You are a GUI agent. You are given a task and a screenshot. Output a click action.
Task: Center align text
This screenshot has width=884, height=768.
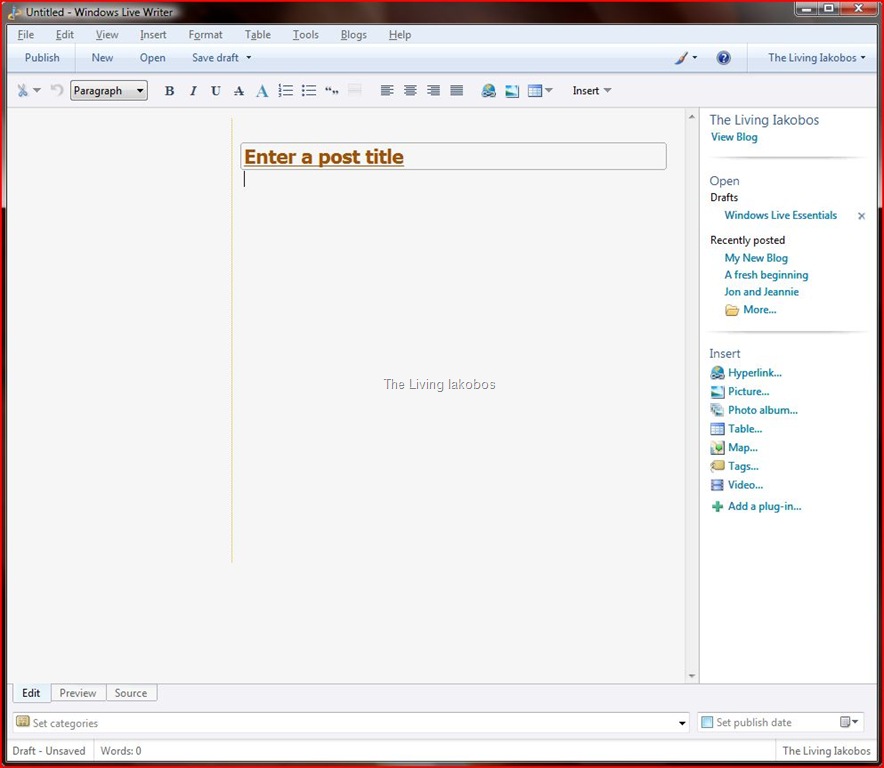[410, 90]
